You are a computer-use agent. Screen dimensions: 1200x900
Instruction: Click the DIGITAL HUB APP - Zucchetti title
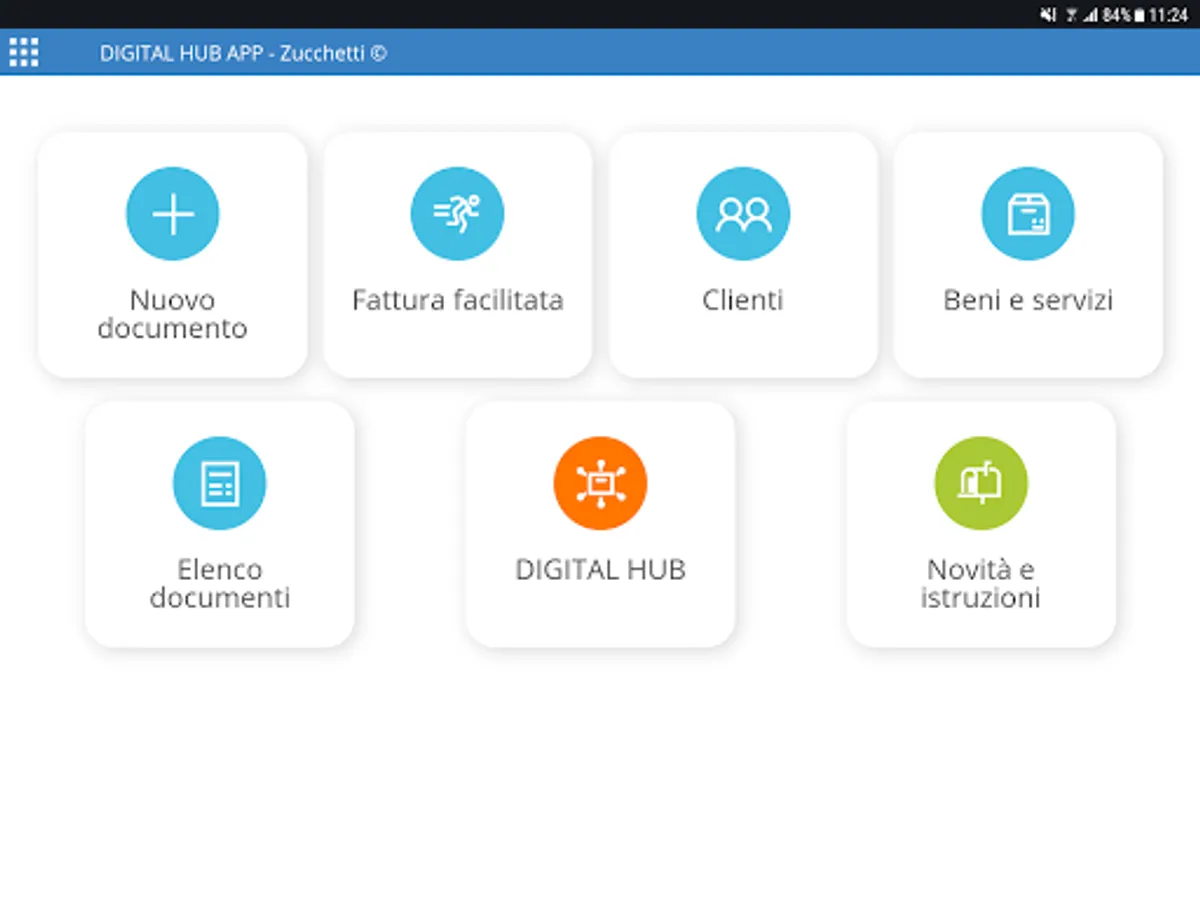tap(243, 53)
